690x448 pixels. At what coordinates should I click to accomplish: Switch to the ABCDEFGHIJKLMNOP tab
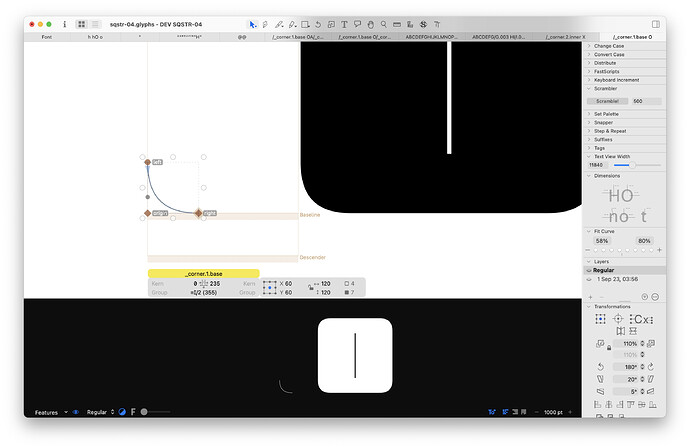pyautogui.click(x=431, y=37)
